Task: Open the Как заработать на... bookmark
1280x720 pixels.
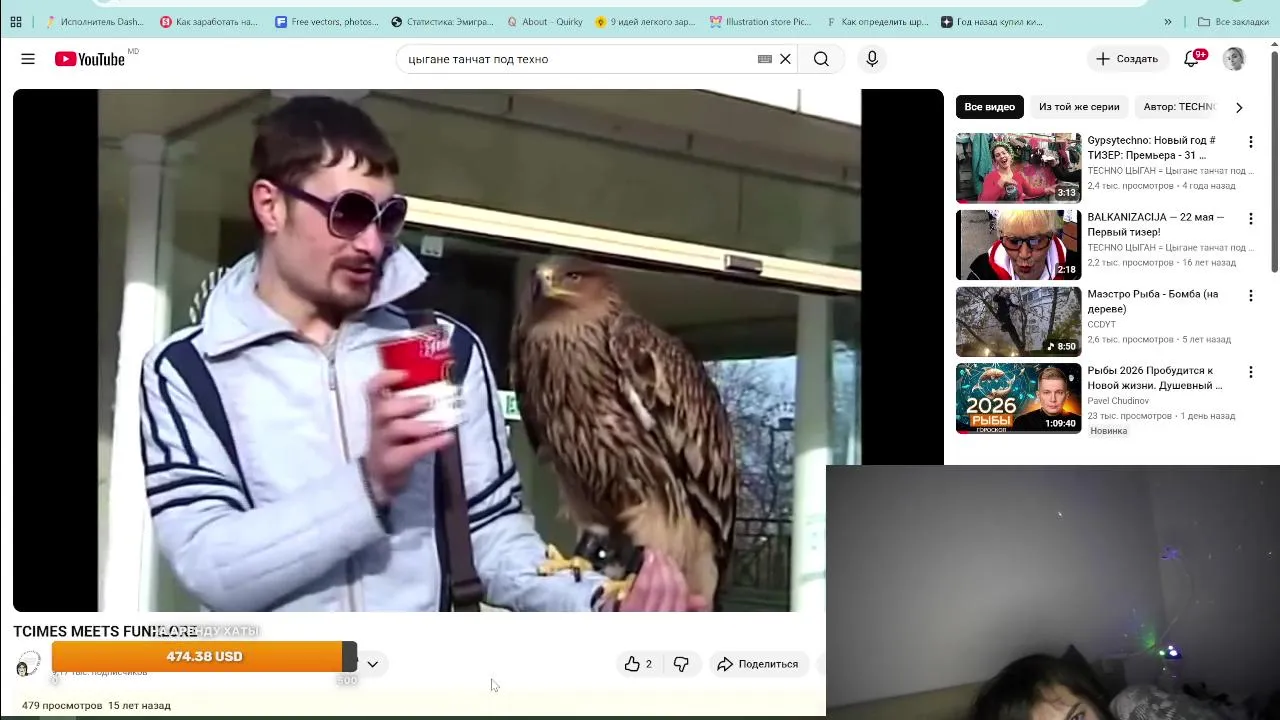Action: [x=209, y=21]
